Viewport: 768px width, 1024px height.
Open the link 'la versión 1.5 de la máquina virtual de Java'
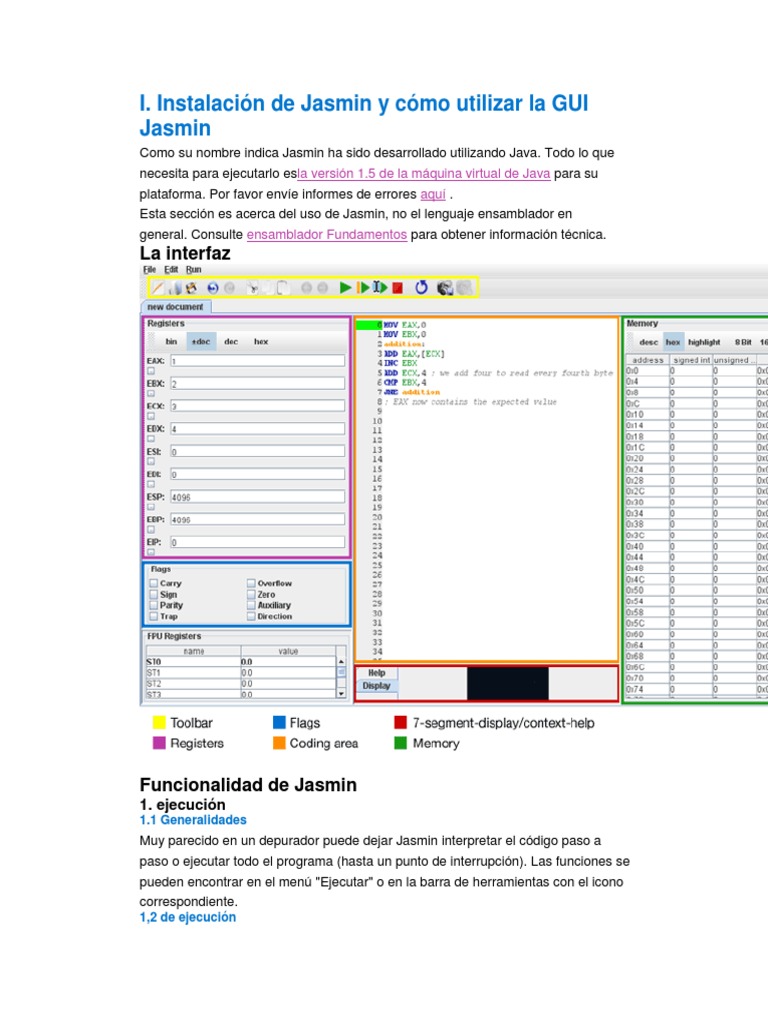[x=424, y=174]
